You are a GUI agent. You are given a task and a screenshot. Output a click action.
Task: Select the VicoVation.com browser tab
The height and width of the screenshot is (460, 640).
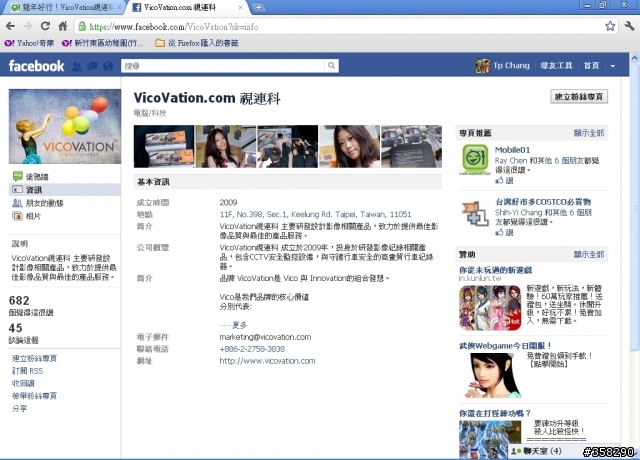tap(187, 7)
